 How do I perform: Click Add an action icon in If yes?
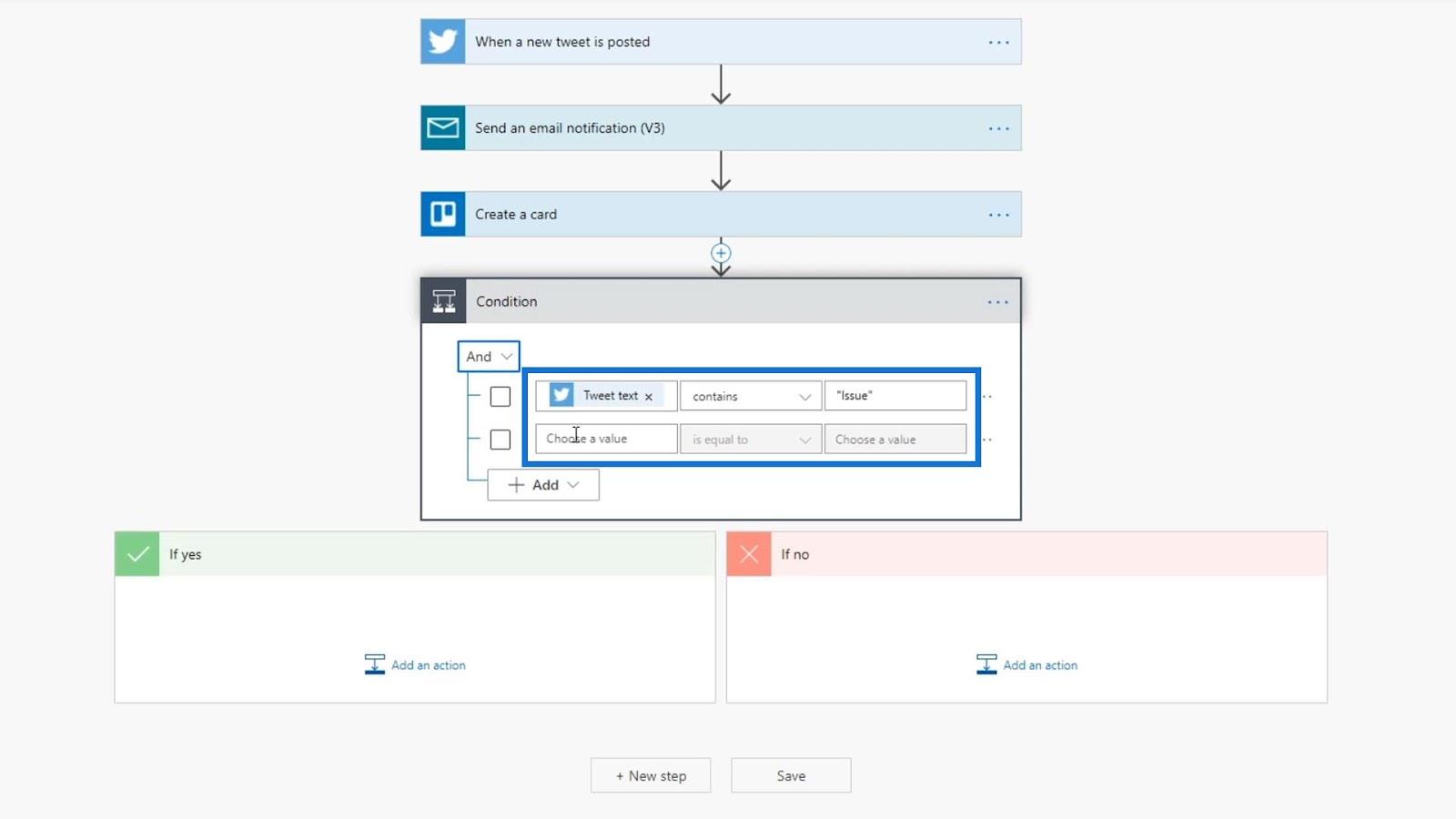tap(374, 665)
